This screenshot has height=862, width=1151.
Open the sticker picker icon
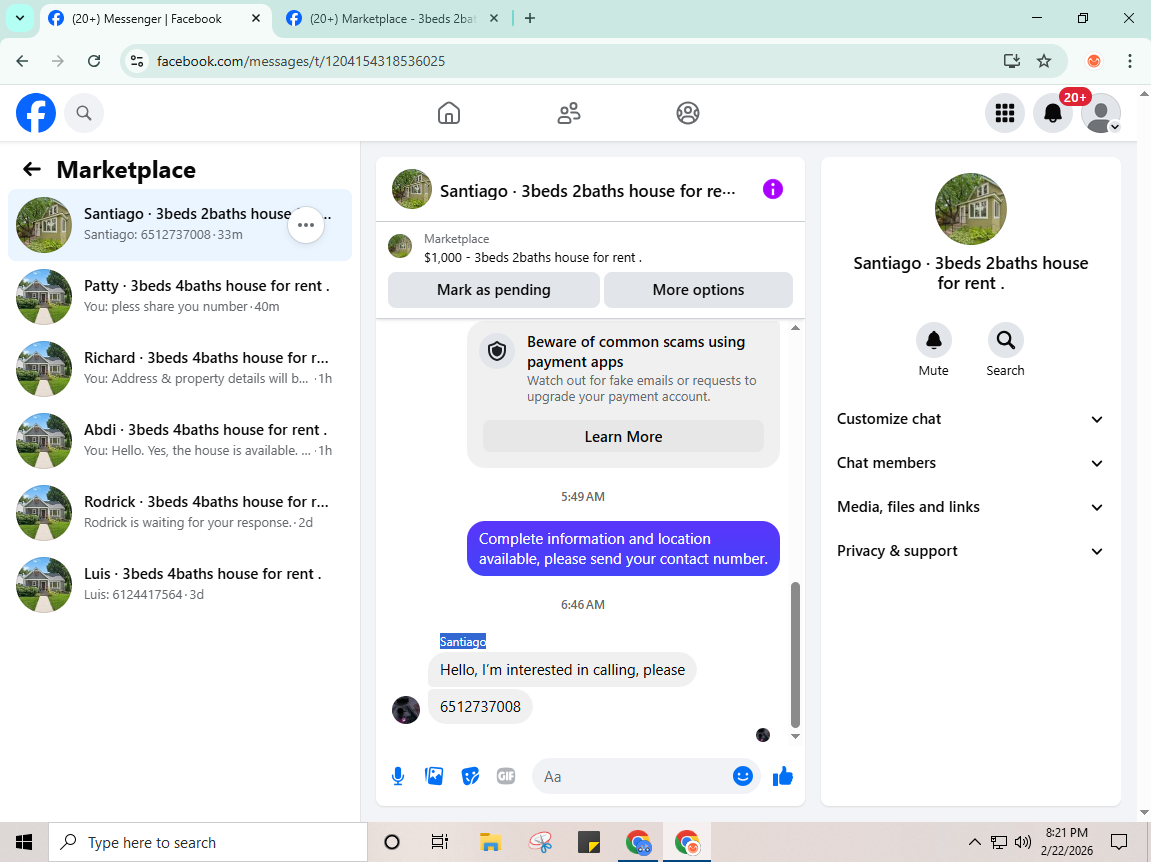[470, 776]
